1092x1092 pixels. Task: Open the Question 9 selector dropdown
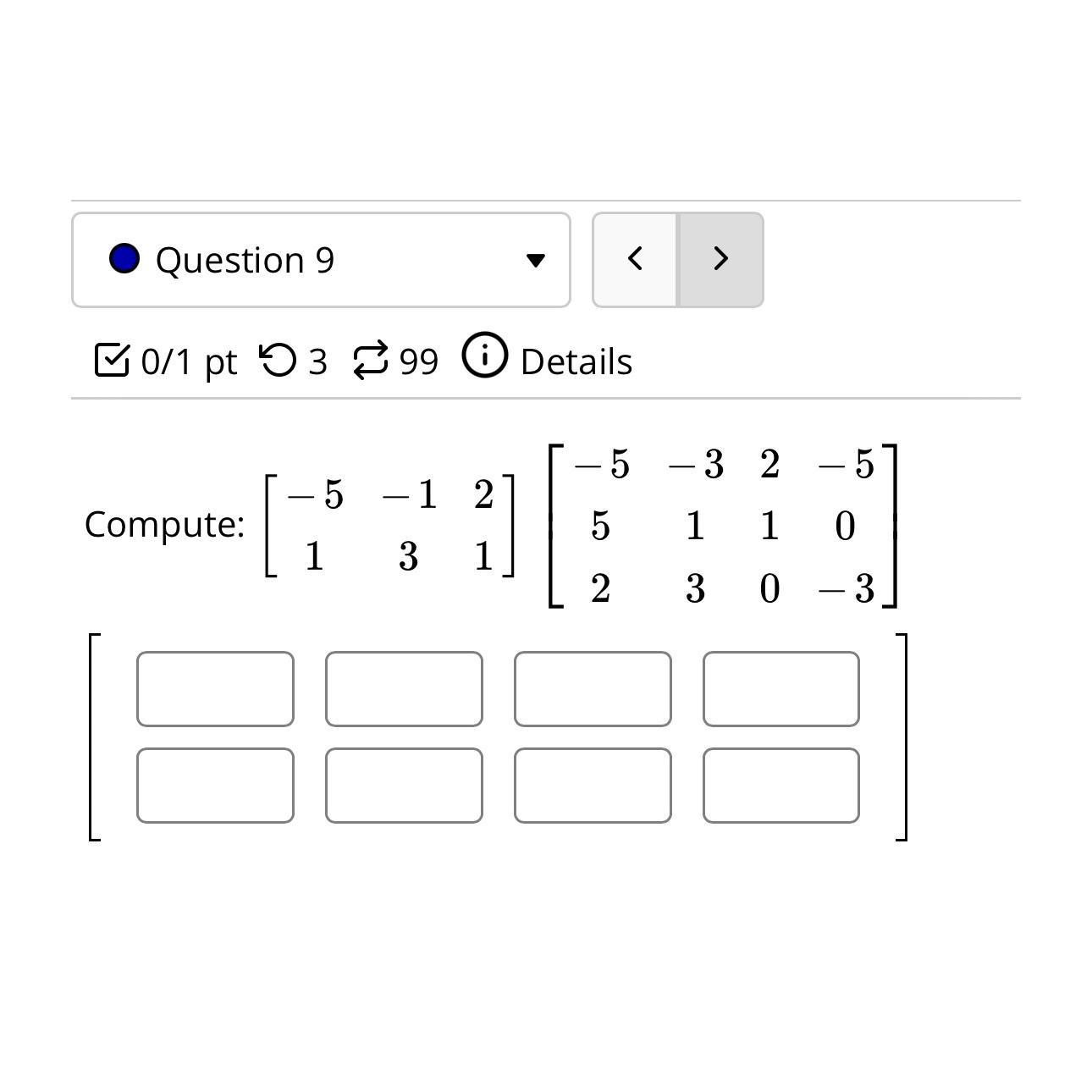click(322, 259)
